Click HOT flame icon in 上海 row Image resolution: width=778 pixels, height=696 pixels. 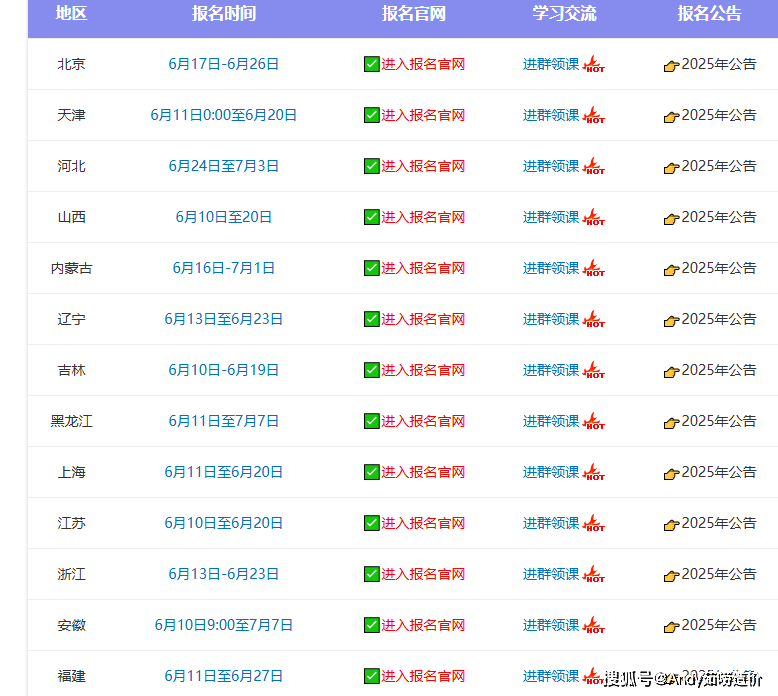point(593,472)
